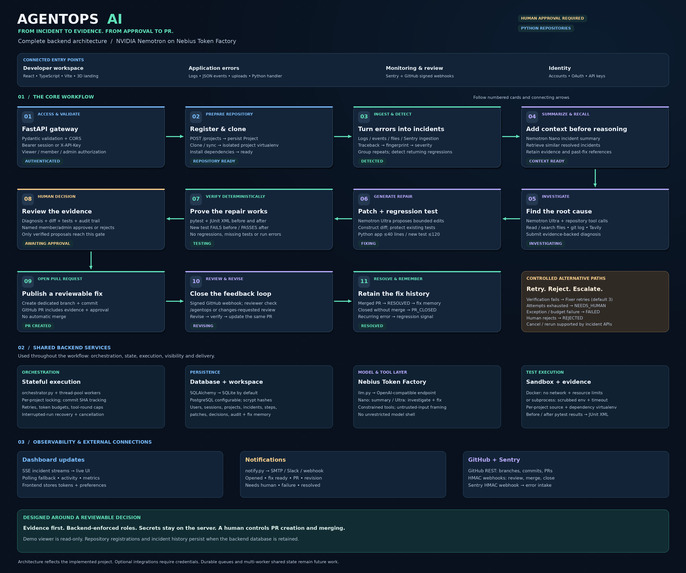Open the Find the root cause title
686x573 pixels.
(559, 211)
